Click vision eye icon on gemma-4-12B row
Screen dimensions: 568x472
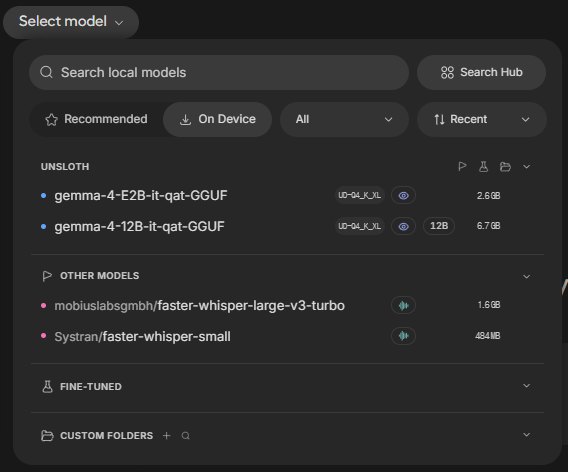(404, 226)
